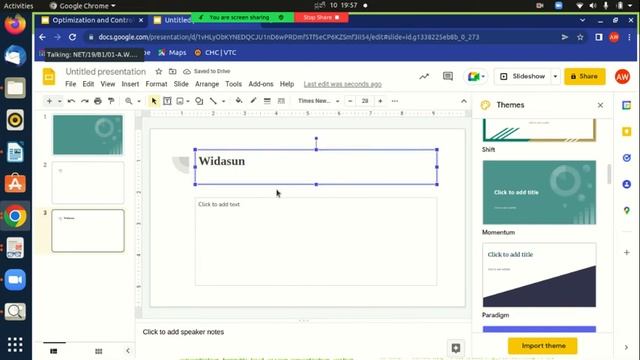Click the yellow Share button
640x360 pixels.
point(584,76)
